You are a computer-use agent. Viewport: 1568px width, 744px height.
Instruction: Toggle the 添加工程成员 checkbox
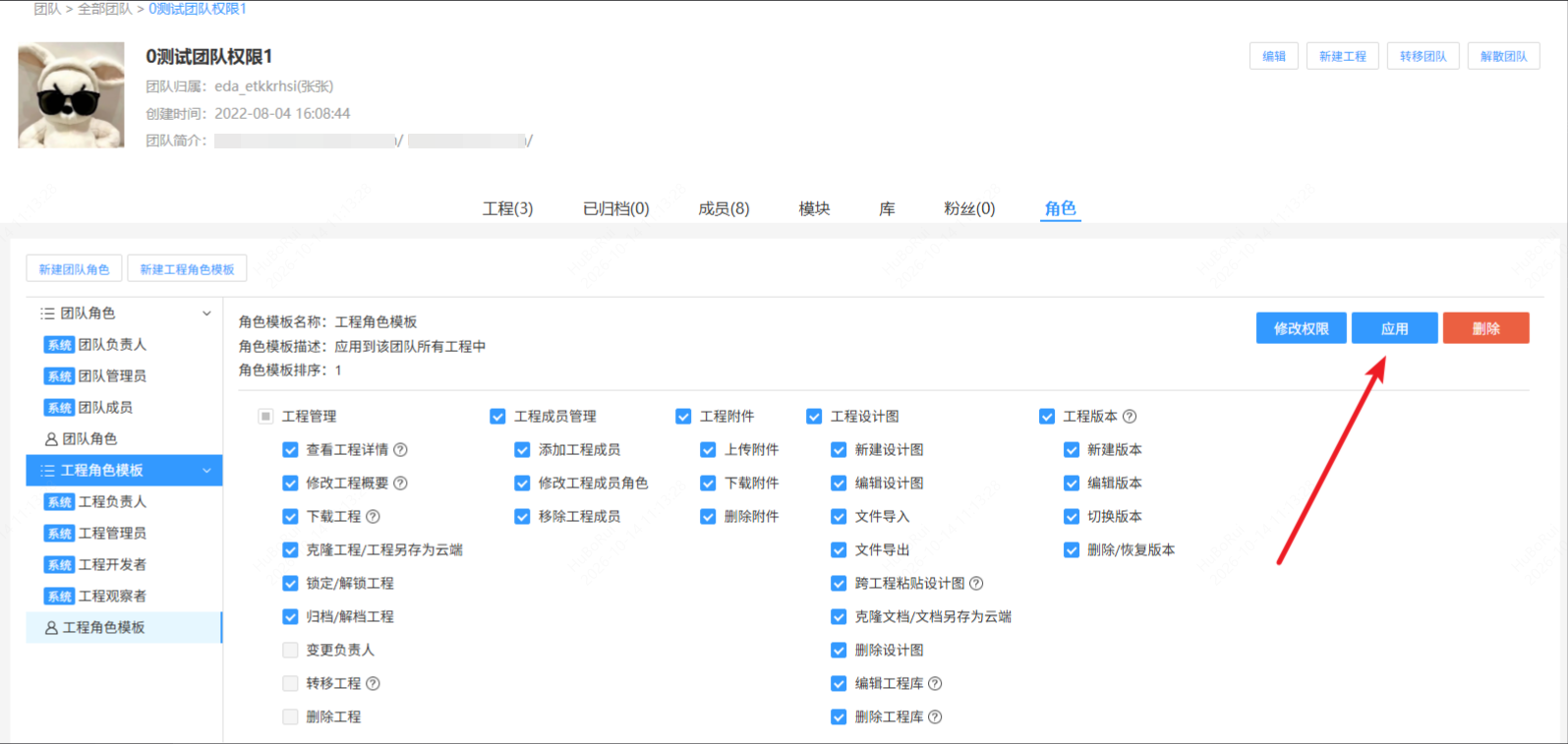(522, 450)
